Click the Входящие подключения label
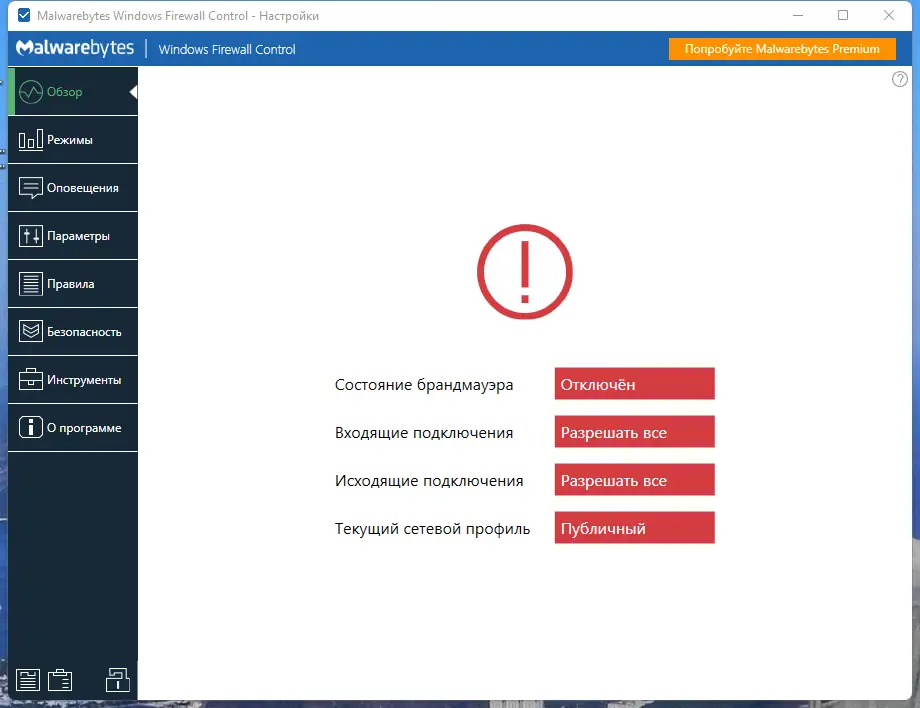920x708 pixels. [x=424, y=433]
